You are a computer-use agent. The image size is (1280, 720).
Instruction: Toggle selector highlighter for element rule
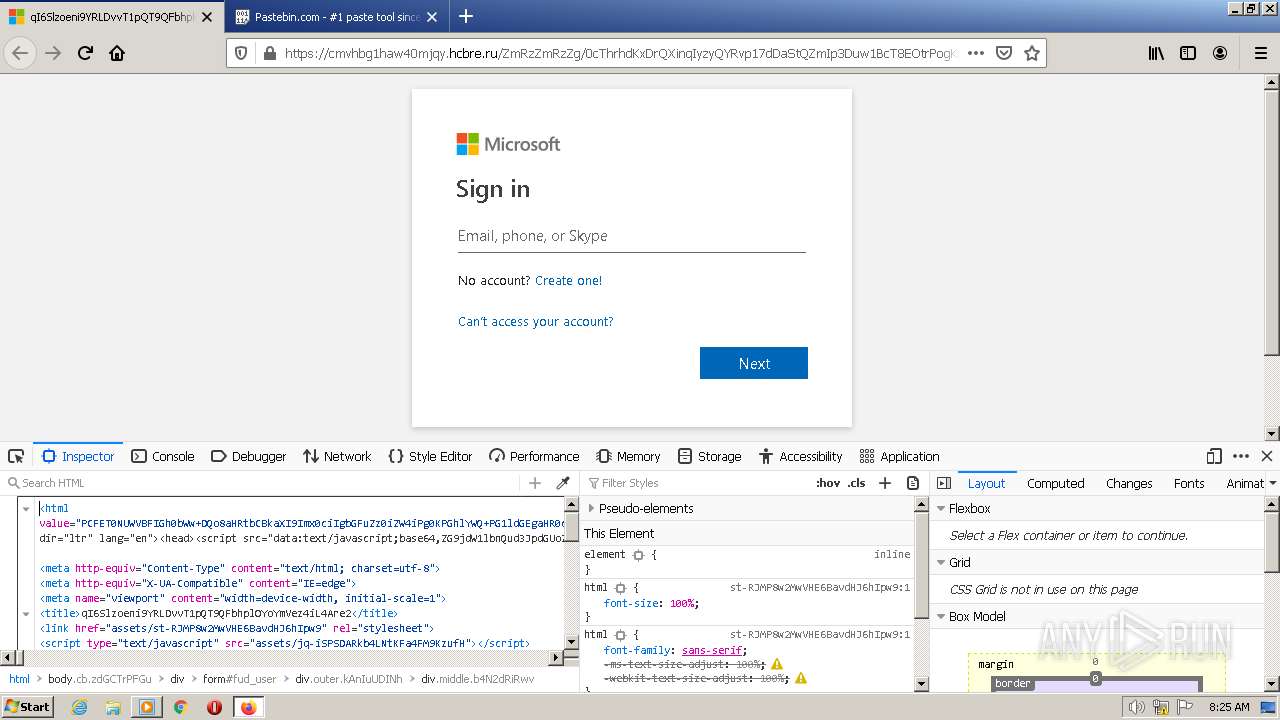[x=638, y=555]
